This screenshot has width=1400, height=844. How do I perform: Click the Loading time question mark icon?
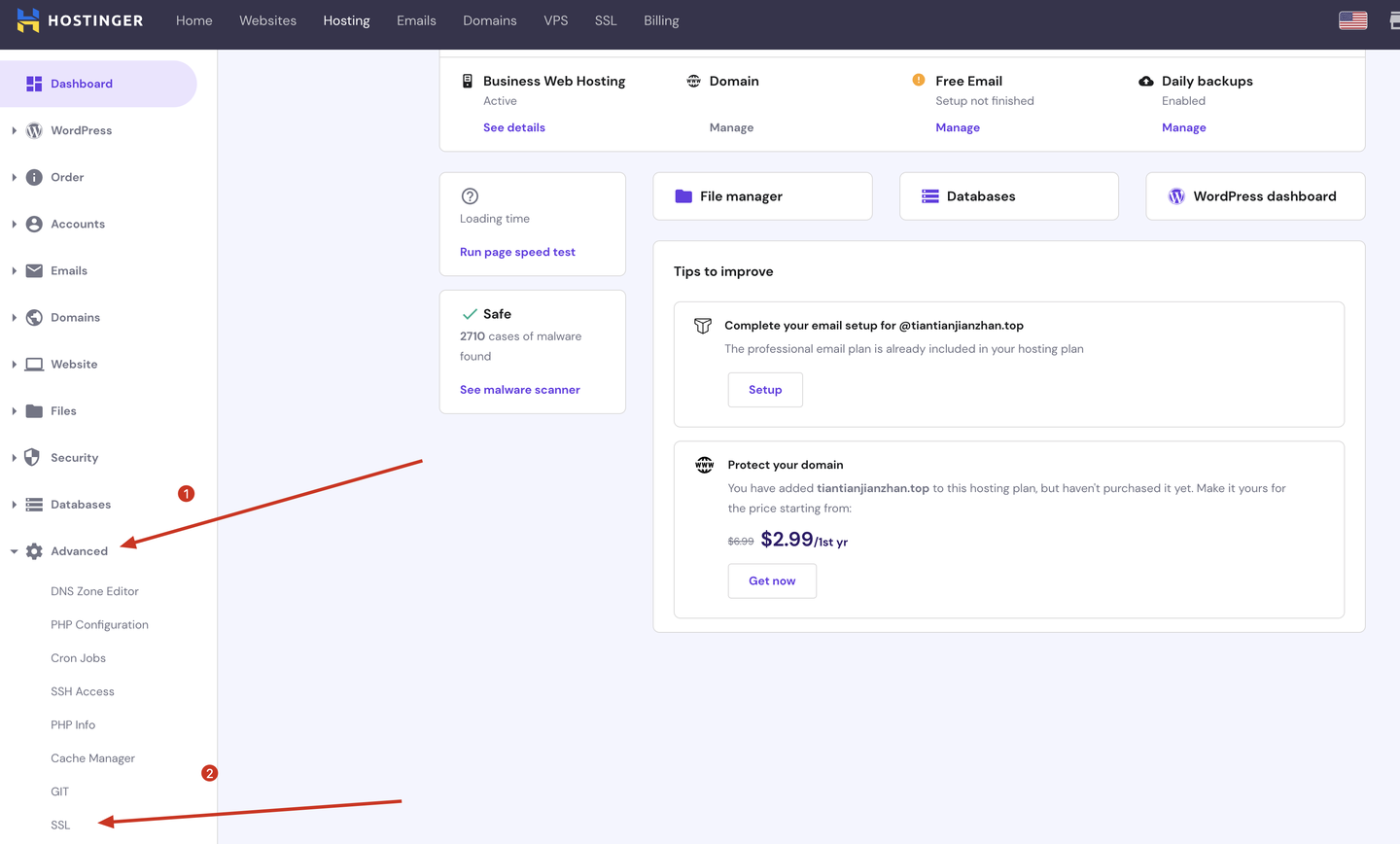point(470,195)
